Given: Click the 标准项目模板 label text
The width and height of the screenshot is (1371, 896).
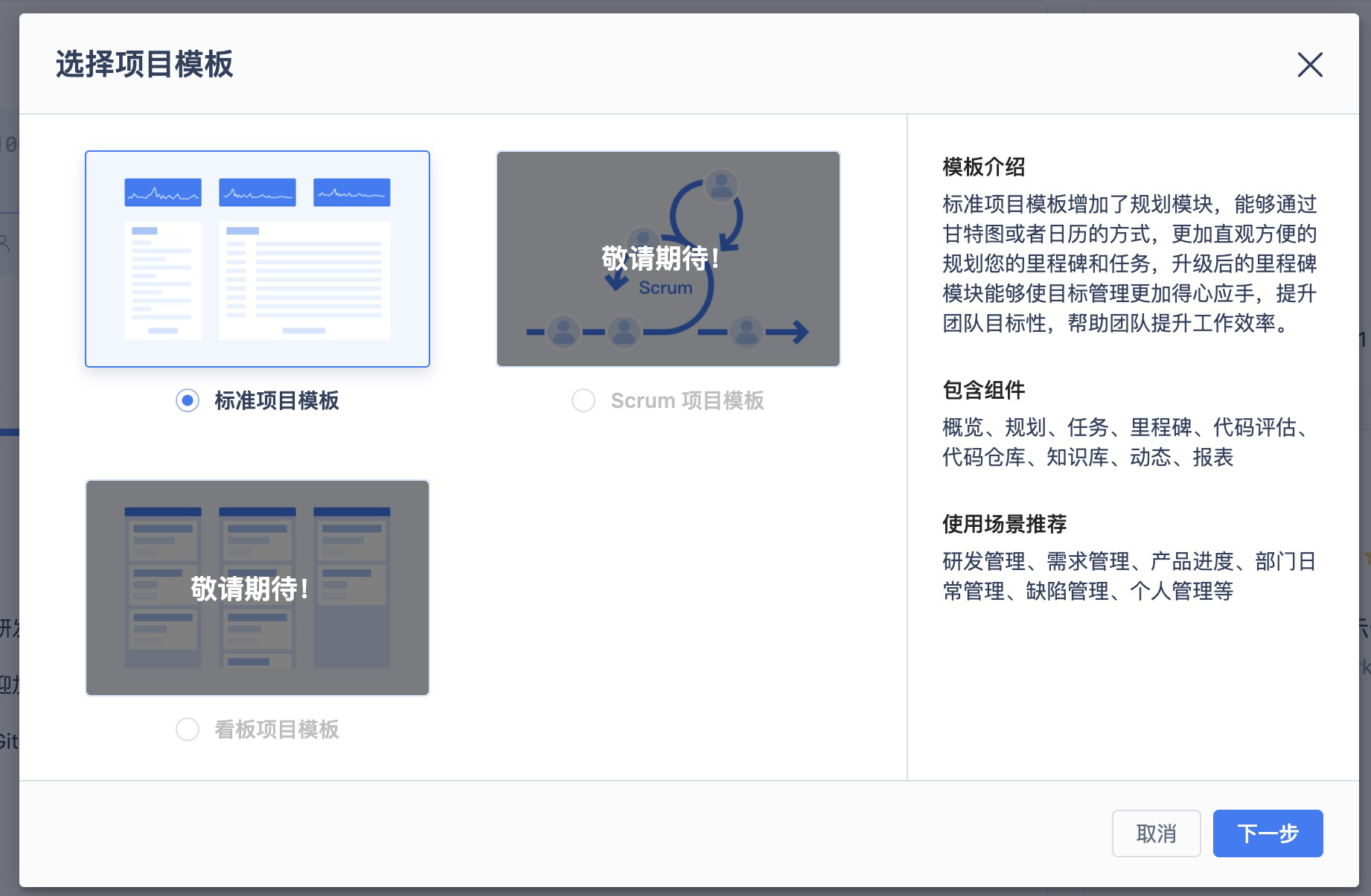Looking at the screenshot, I should coord(277,400).
